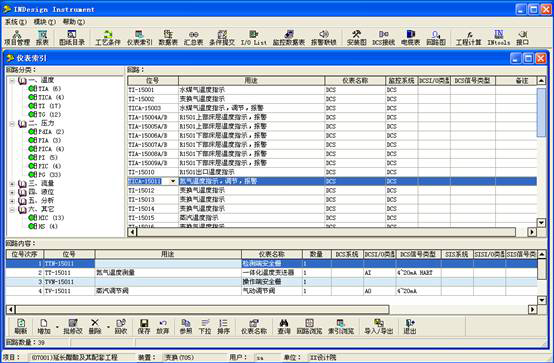554x363 pixels.
Task: Expand the 三、流量 tree node
Action: 12,184
